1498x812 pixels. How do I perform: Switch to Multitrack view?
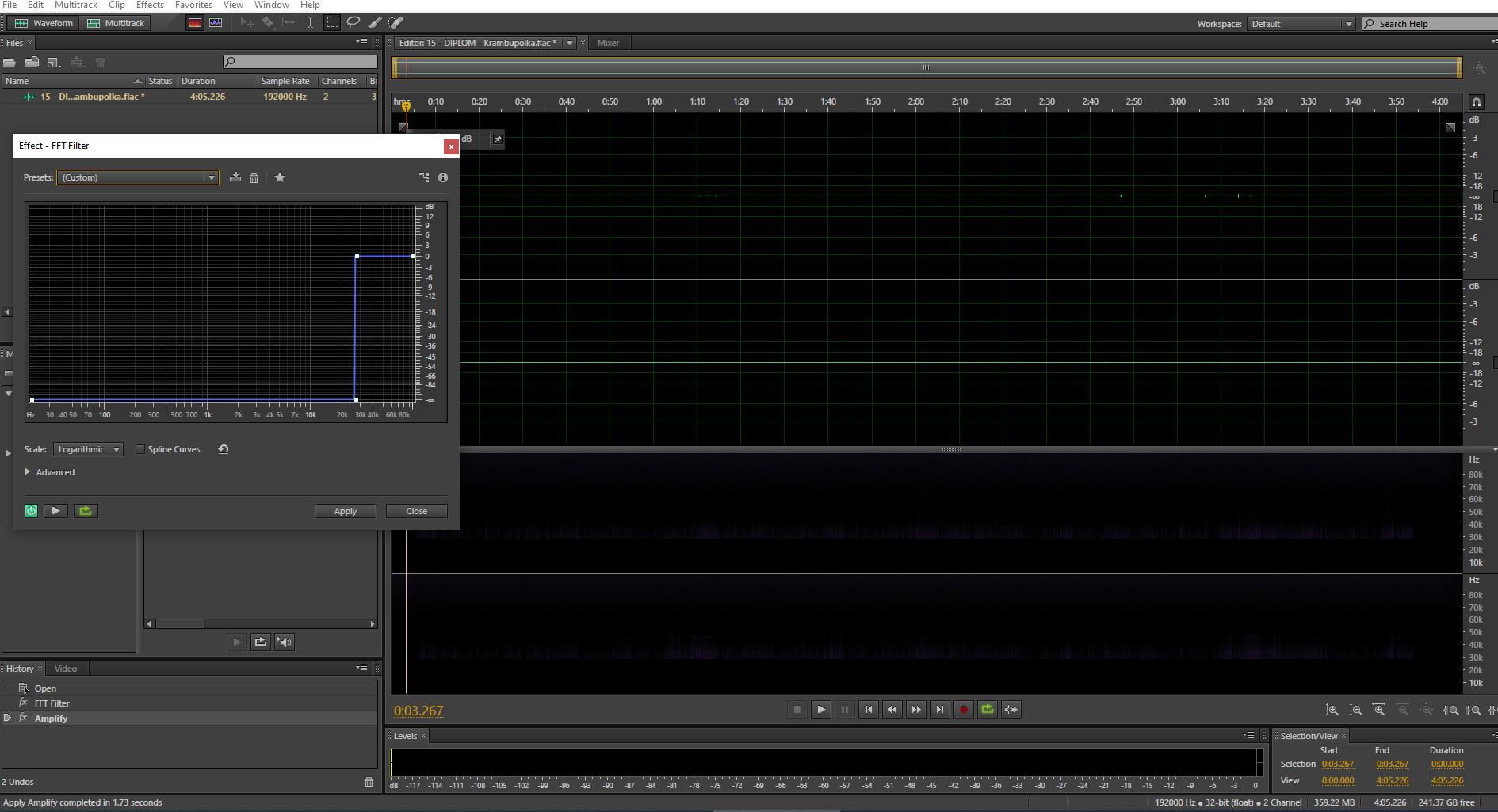[117, 23]
